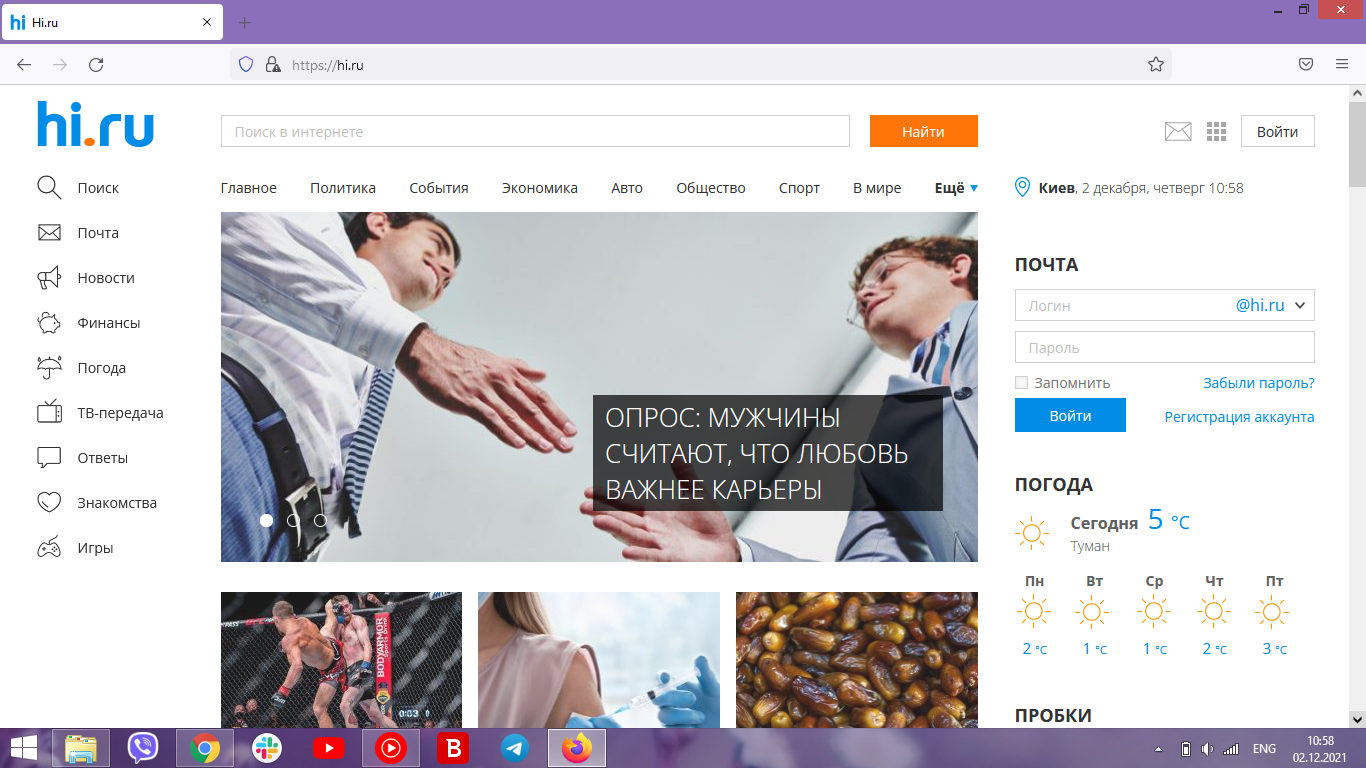This screenshot has width=1366, height=768.
Task: Open the services grid icon in header
Action: [x=1216, y=131]
